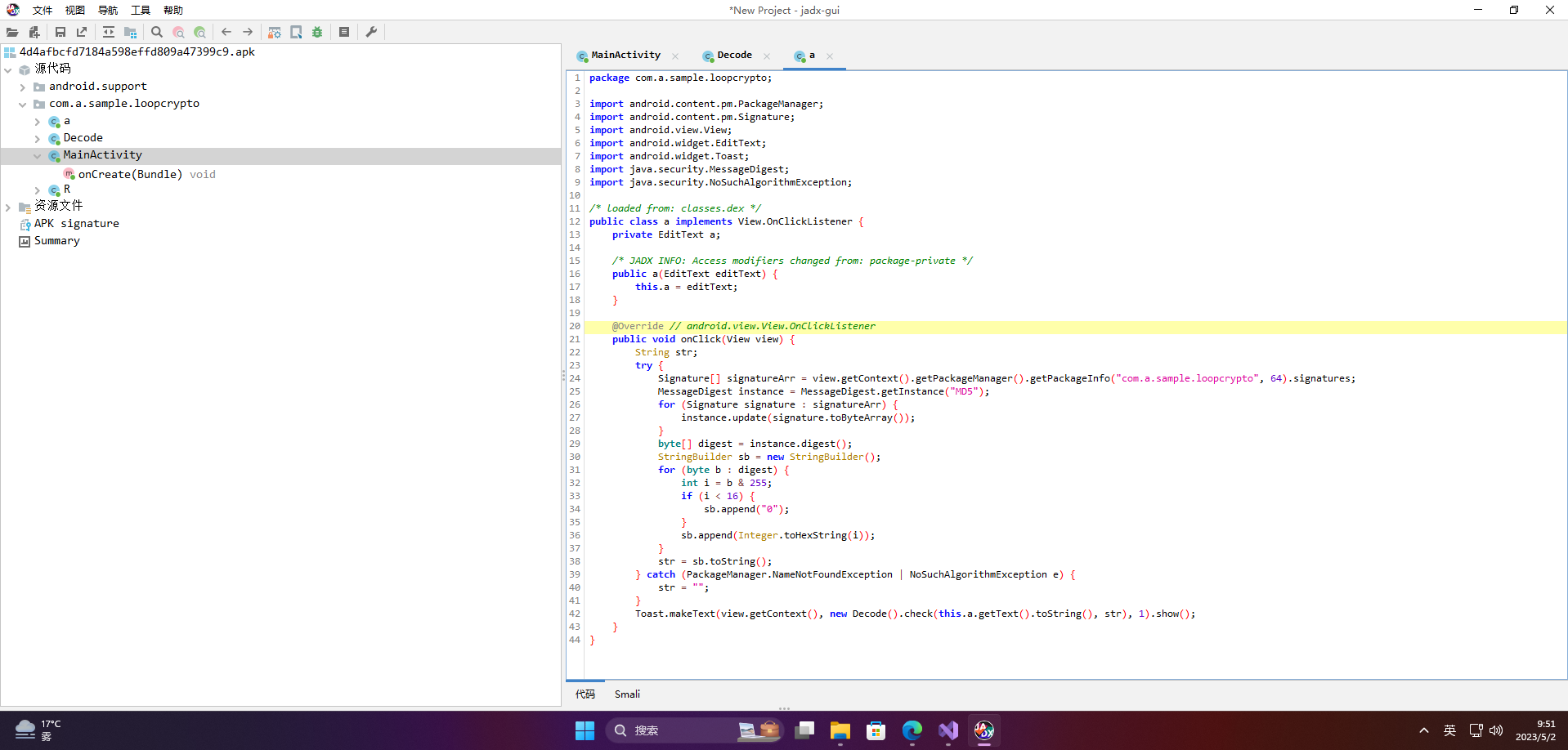Image resolution: width=1568 pixels, height=750 pixels.
Task: Open preferences wrench icon
Action: click(x=371, y=32)
